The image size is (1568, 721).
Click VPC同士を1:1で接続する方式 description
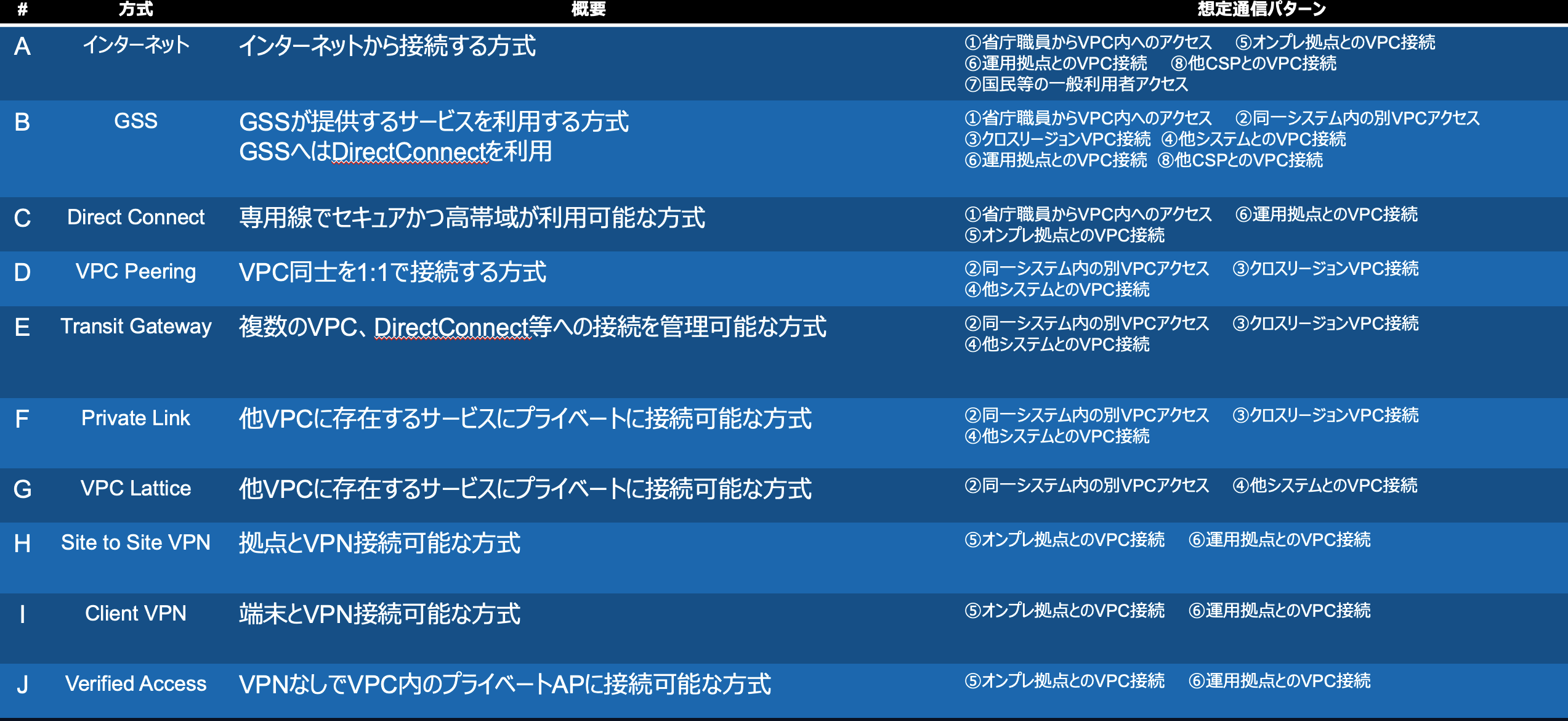point(392,272)
